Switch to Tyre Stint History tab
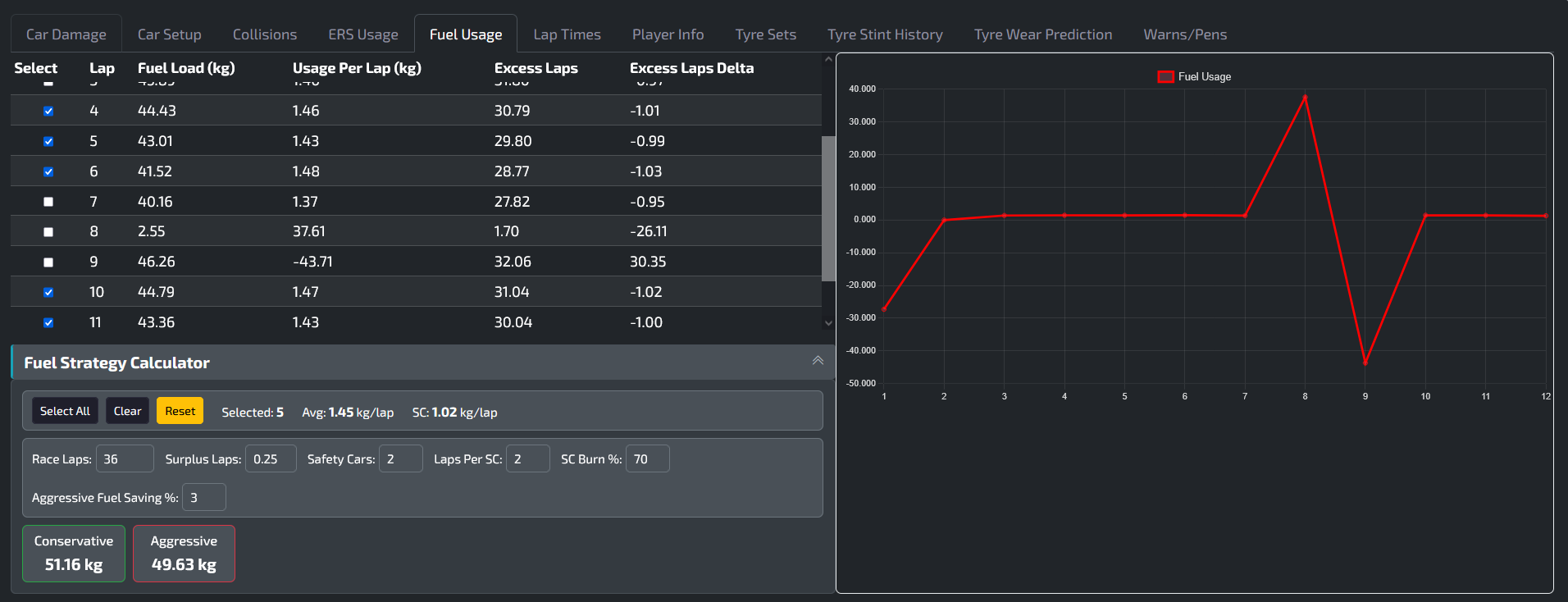Viewport: 1568px width, 602px height. [x=886, y=34]
